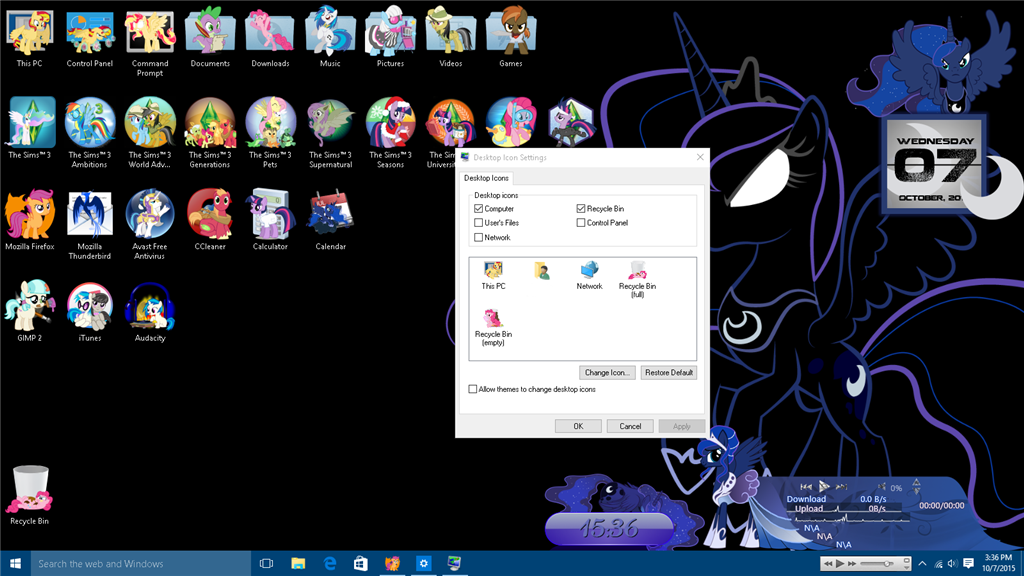Skip to next track in the desktop widget

(842, 487)
